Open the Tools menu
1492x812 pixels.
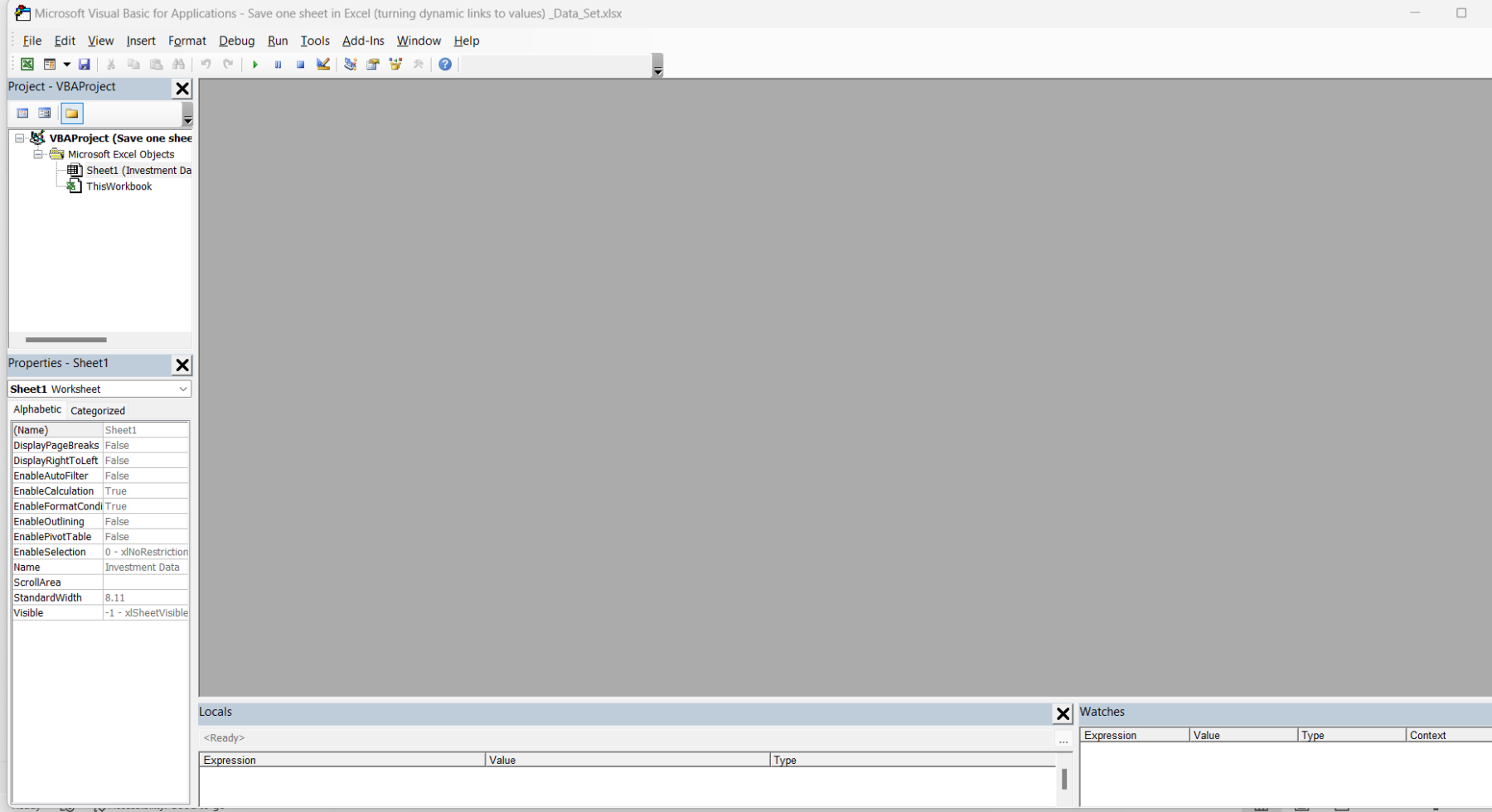[x=315, y=41]
